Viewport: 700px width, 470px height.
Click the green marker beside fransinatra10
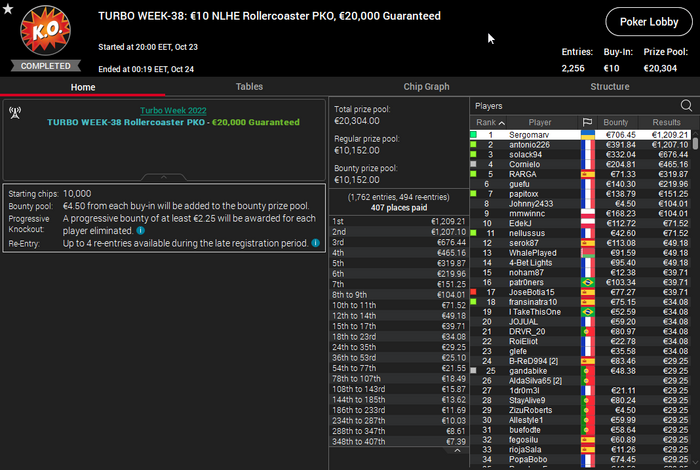474,302
